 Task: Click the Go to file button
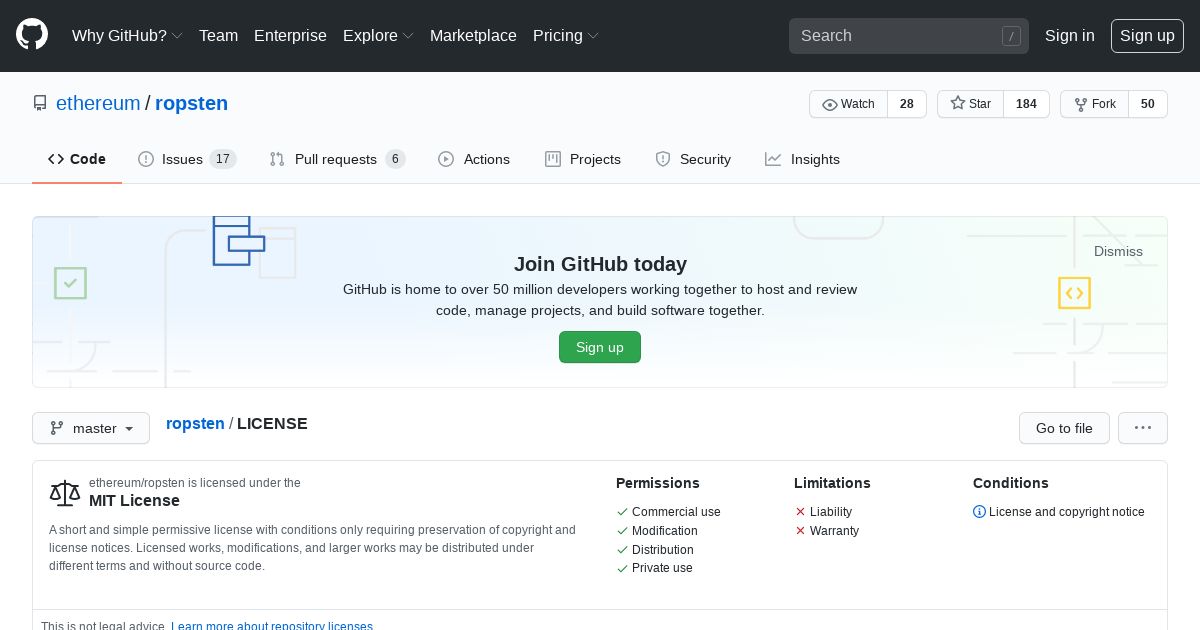[x=1064, y=428]
